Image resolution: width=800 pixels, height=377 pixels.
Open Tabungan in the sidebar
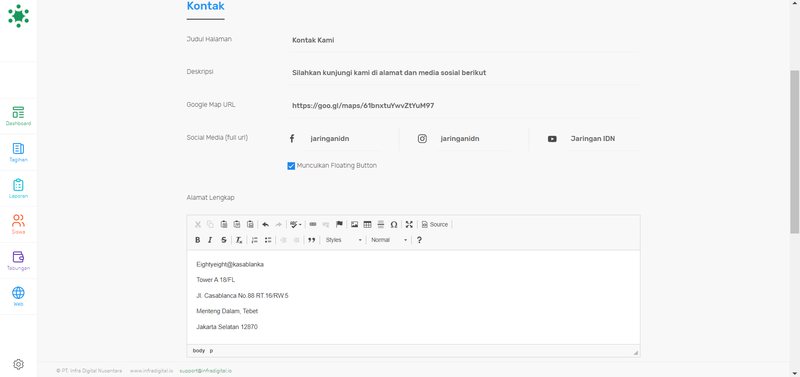(x=18, y=261)
